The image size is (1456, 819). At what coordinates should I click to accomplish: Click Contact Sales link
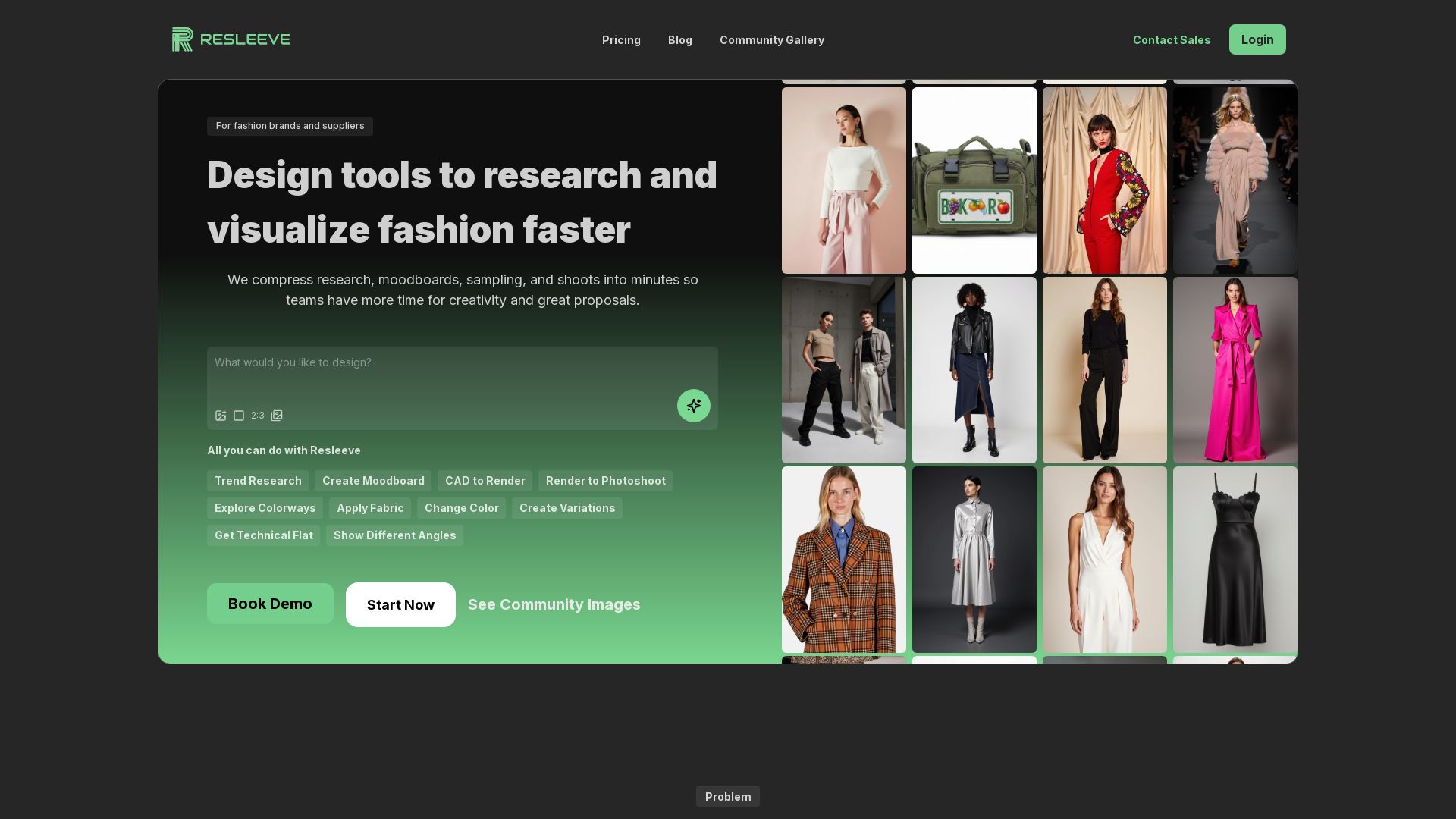pyautogui.click(x=1171, y=40)
